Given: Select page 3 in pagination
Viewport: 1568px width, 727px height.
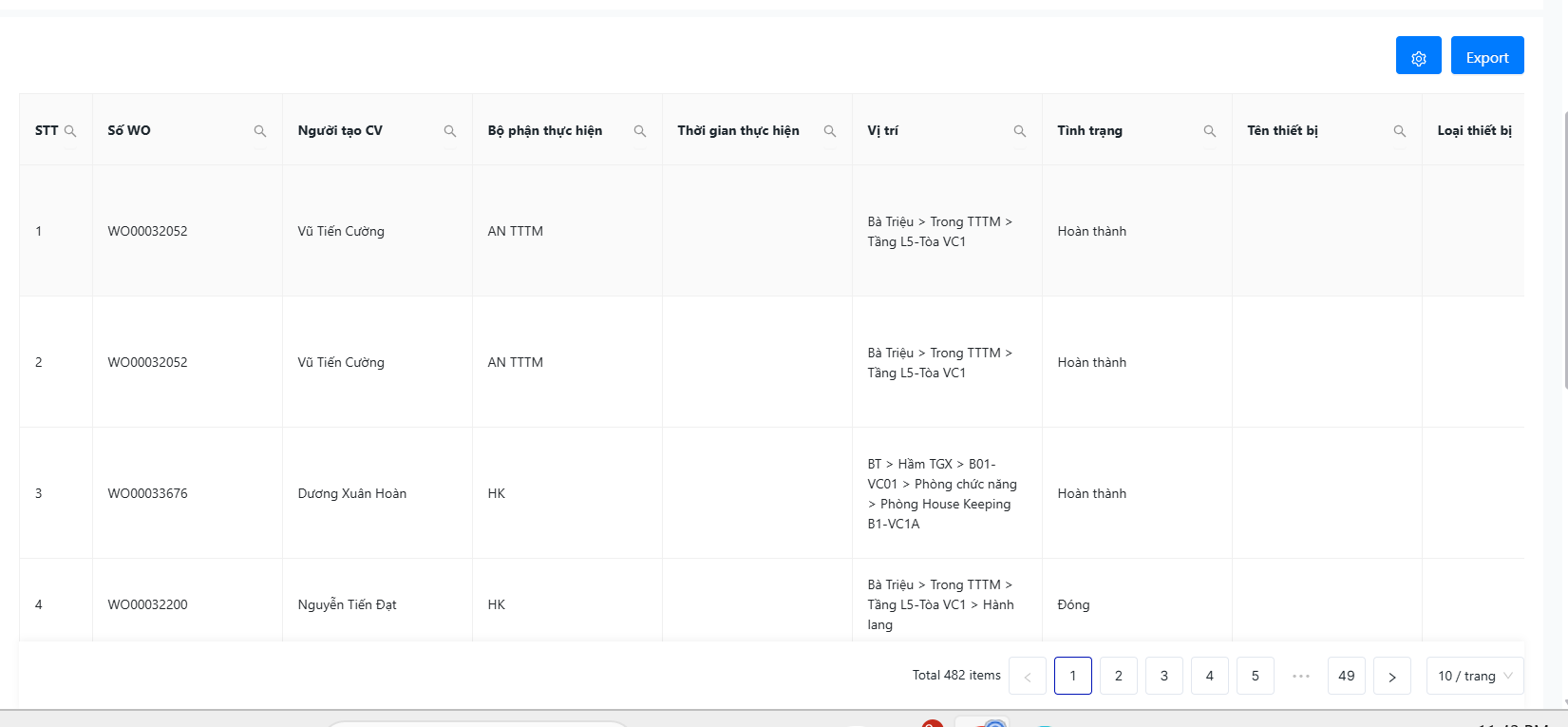Looking at the screenshot, I should point(1163,676).
